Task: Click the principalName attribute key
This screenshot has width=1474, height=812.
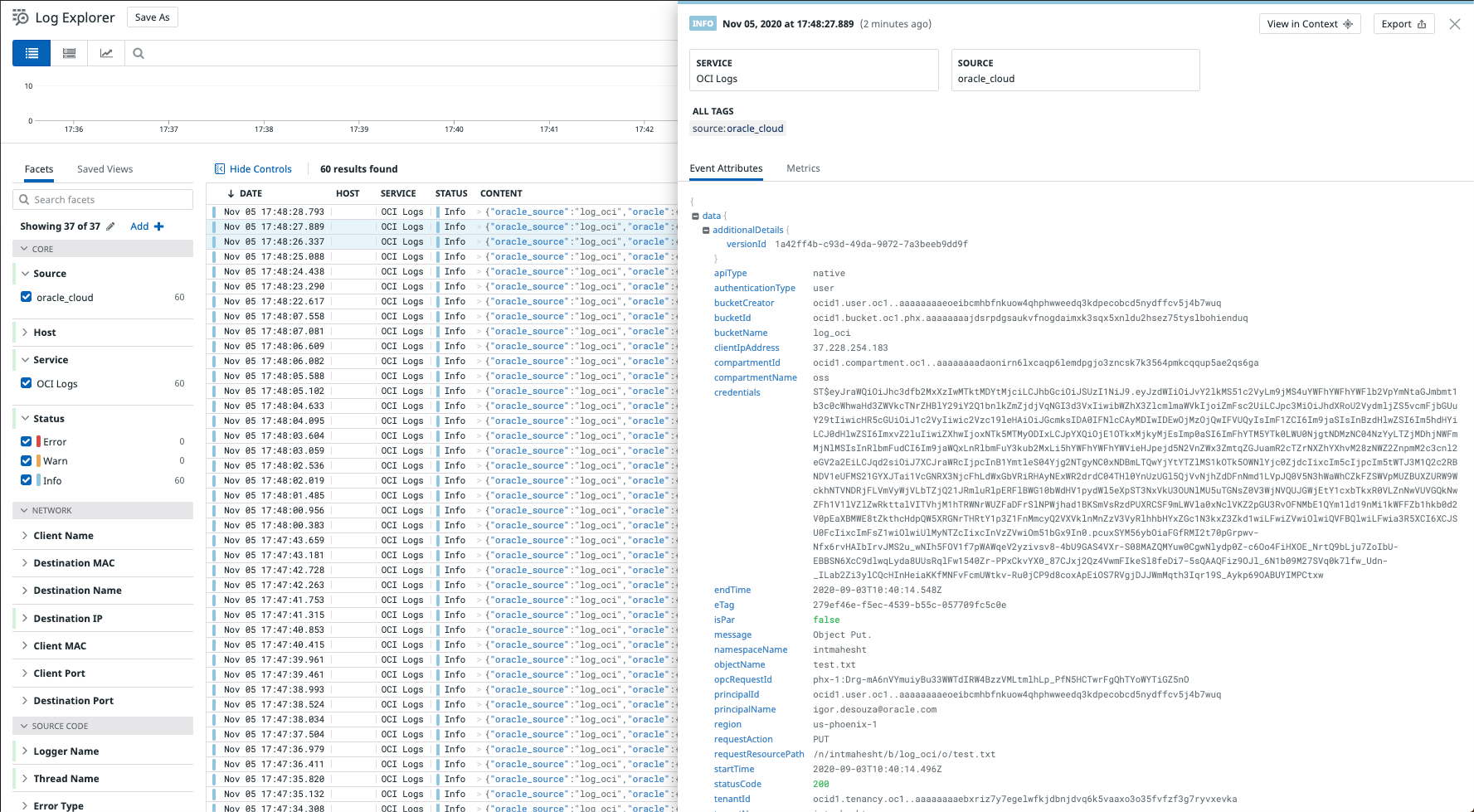Action: click(745, 710)
